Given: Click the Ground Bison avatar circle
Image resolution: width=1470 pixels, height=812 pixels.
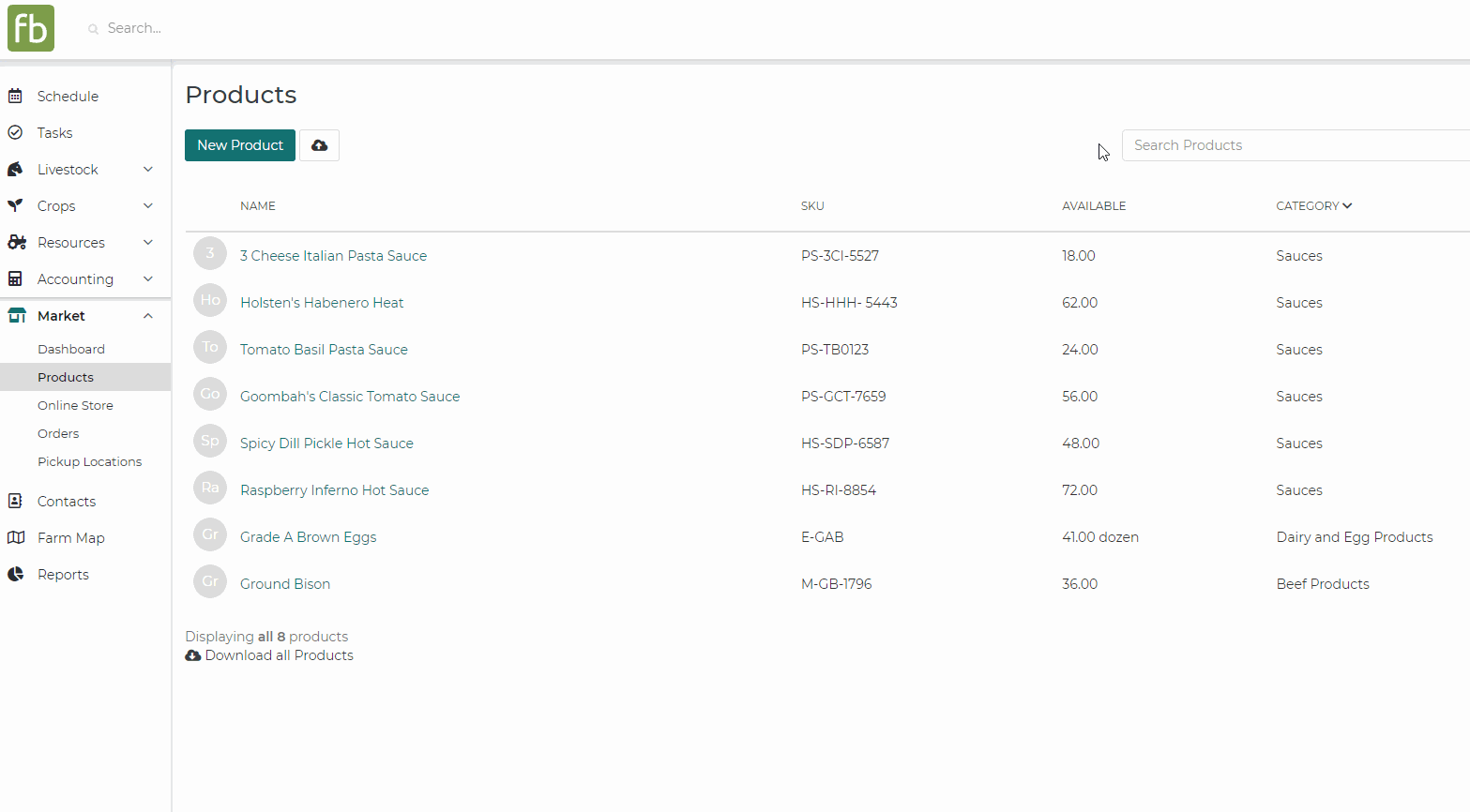Looking at the screenshot, I should point(210,582).
